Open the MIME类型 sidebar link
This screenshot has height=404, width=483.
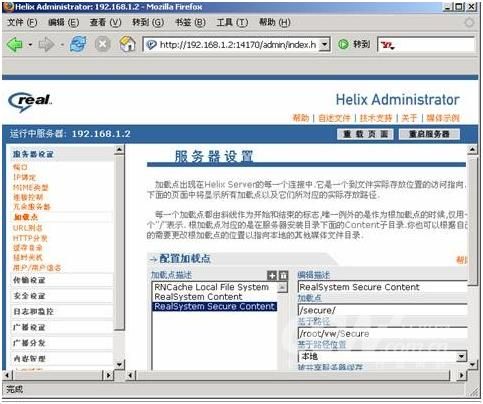pyautogui.click(x=31, y=187)
